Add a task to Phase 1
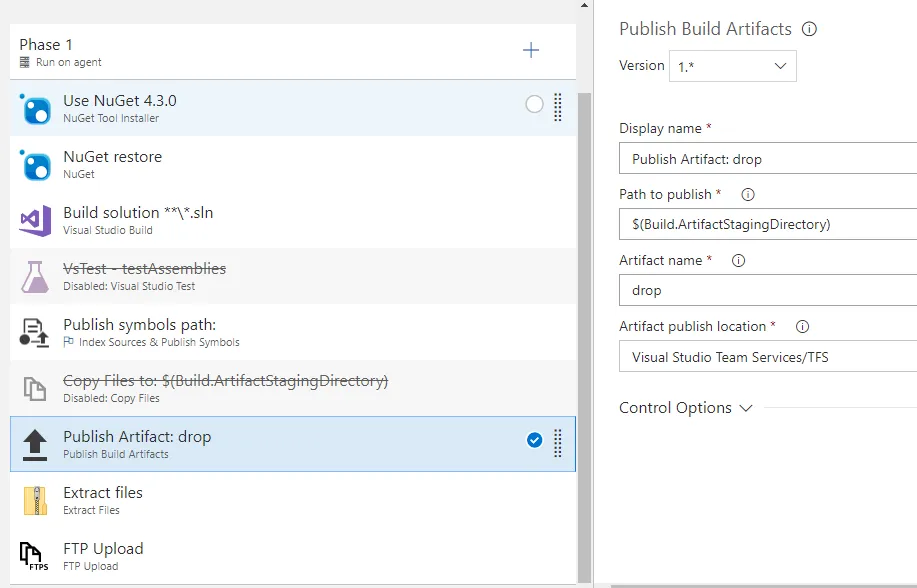 click(531, 50)
